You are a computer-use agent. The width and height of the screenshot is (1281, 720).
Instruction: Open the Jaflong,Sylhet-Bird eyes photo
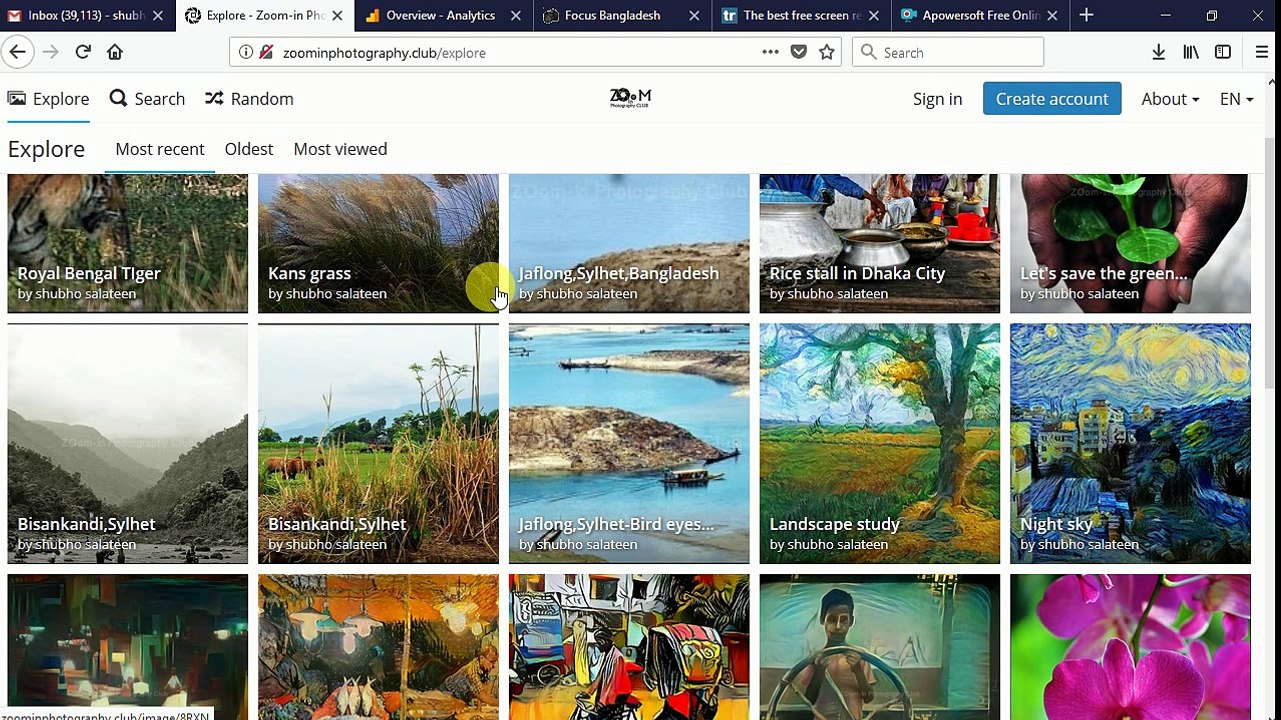629,443
